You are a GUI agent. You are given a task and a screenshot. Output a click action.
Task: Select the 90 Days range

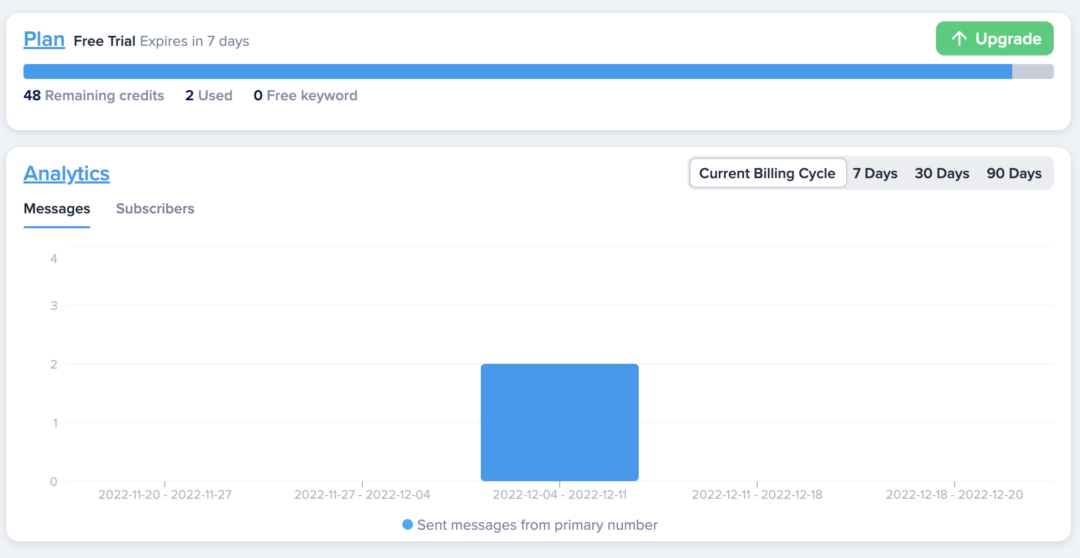point(1014,173)
